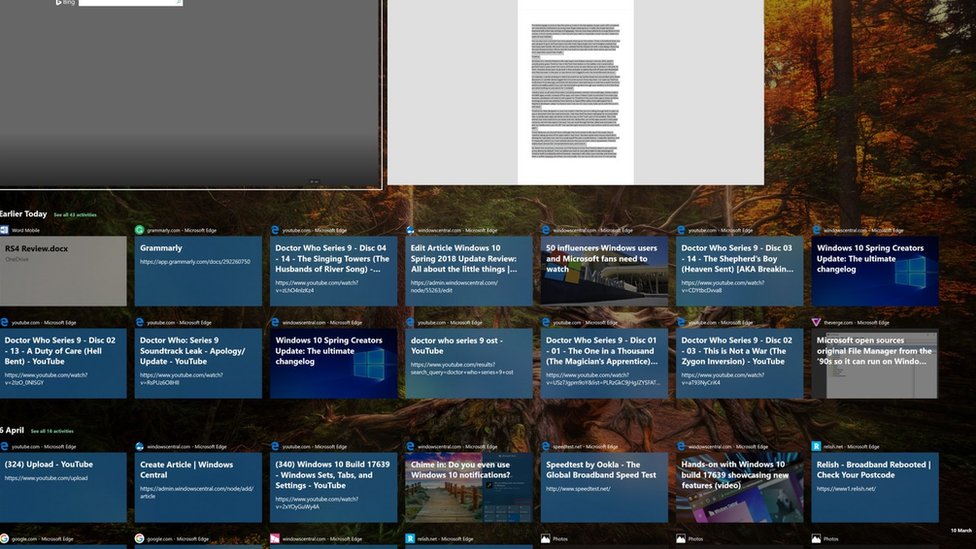Click Edge icon above Speedtest card

pos(546,446)
